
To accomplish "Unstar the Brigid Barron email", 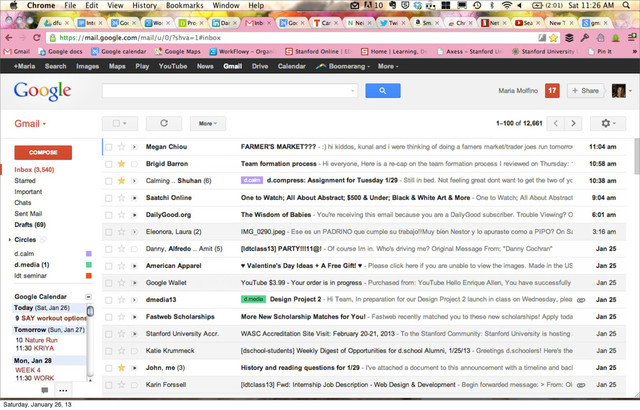I will [121, 162].
